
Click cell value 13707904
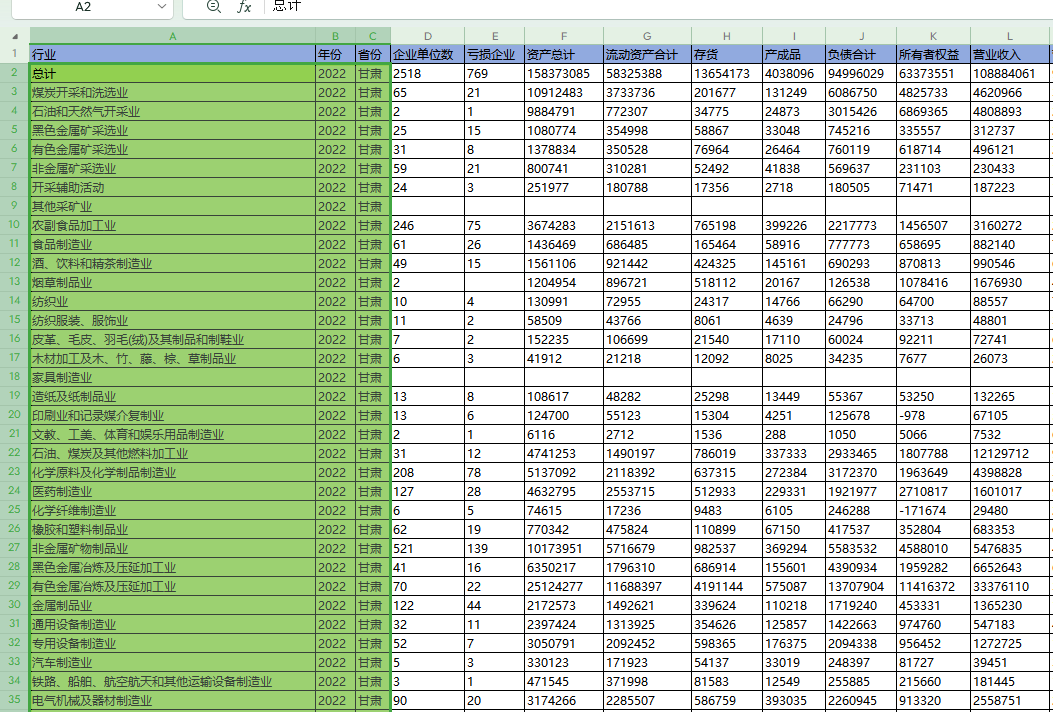pyautogui.click(x=861, y=586)
